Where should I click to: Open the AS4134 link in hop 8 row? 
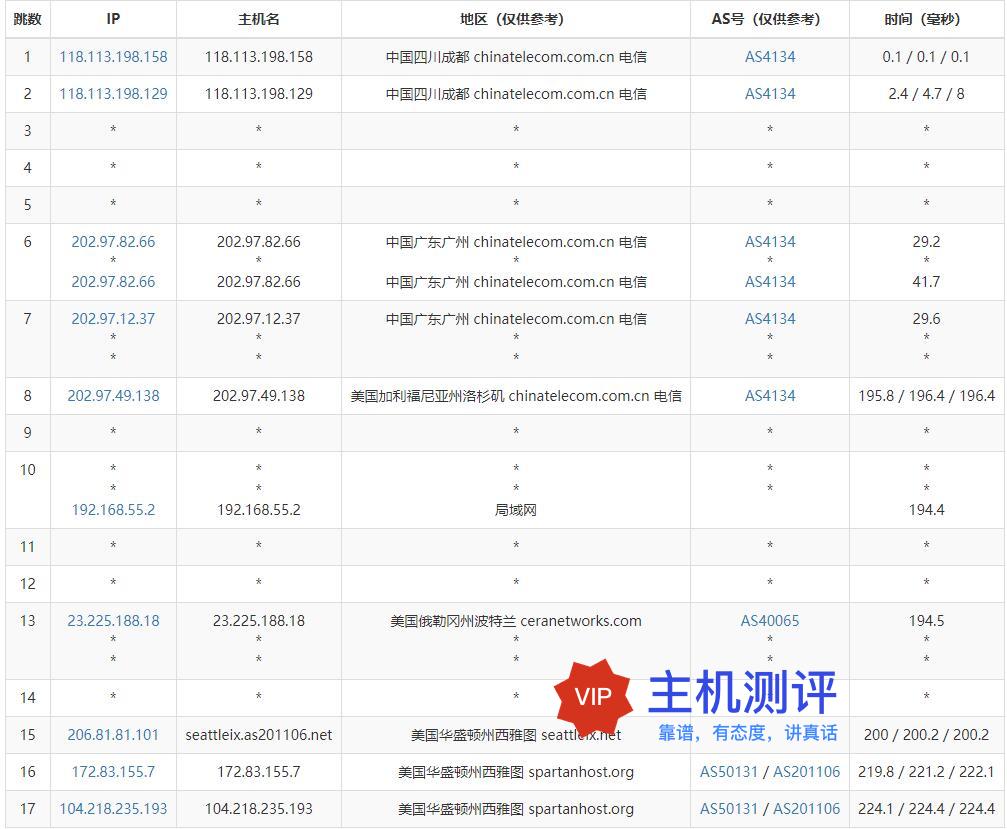click(x=770, y=396)
